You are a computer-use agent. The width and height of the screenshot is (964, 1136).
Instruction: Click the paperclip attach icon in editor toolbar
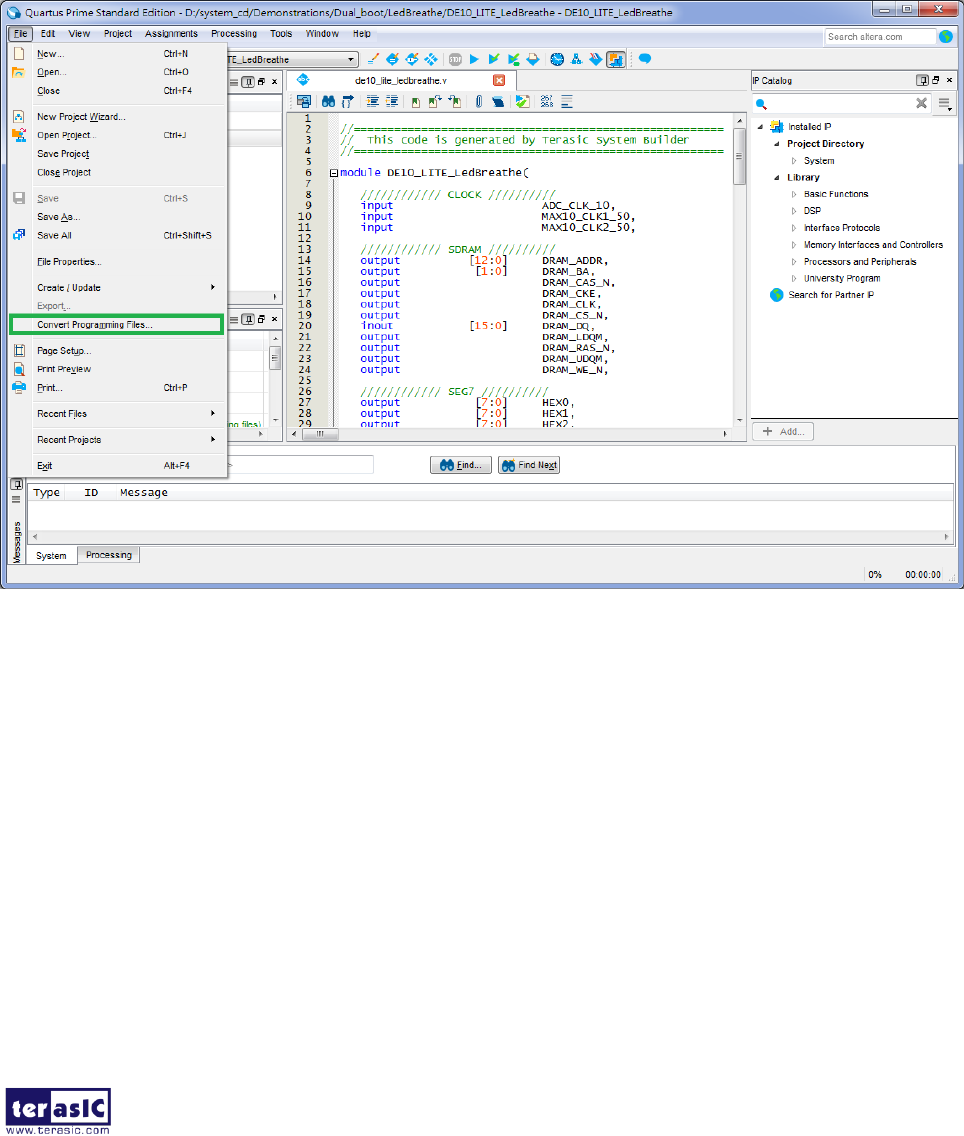click(x=479, y=101)
